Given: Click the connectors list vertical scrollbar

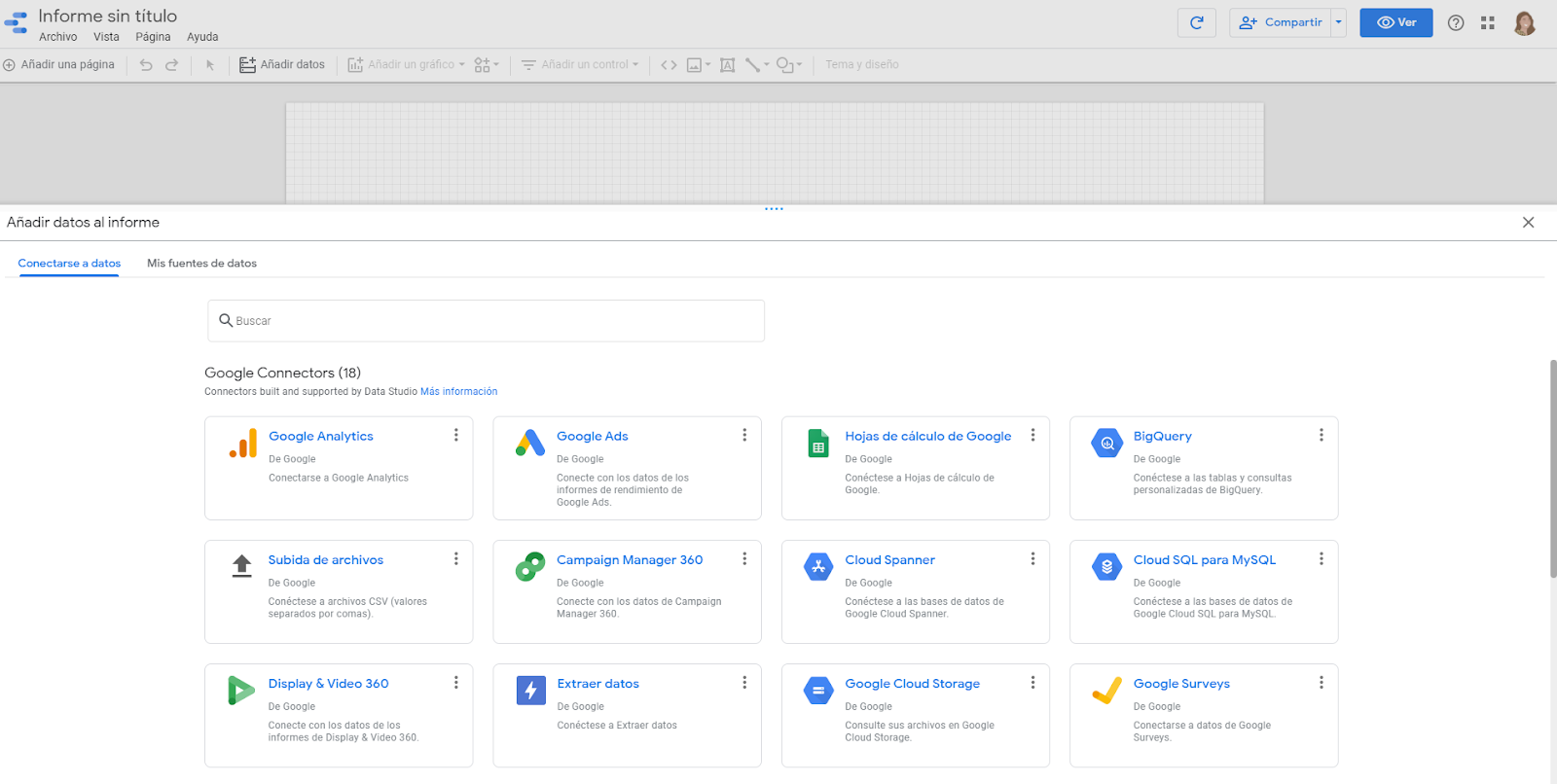Looking at the screenshot, I should pos(1553,470).
